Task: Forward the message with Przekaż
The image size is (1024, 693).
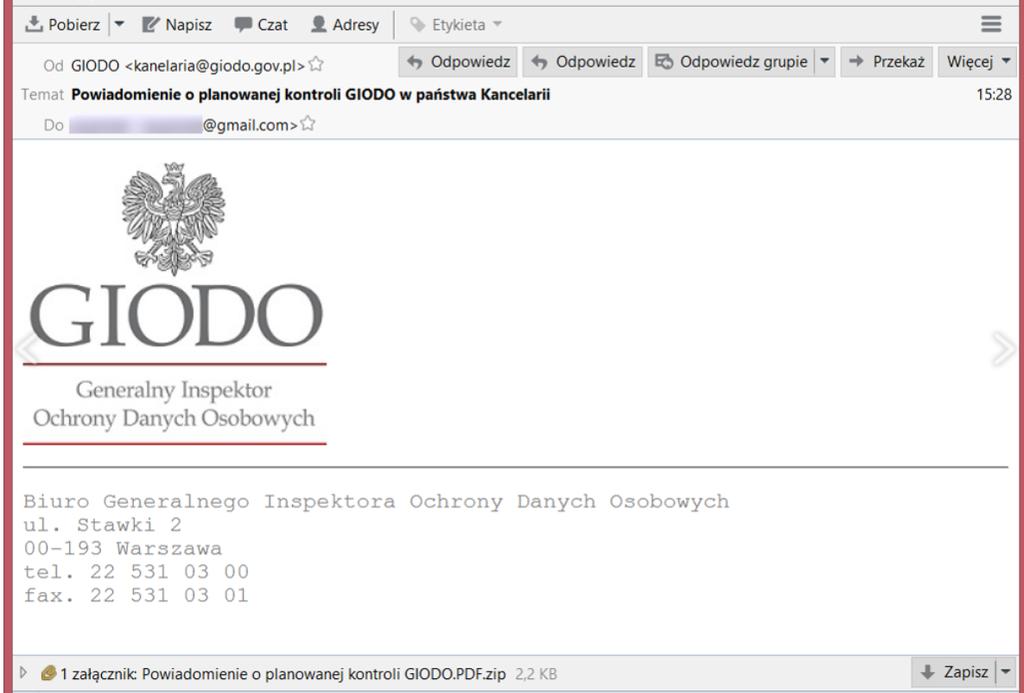Action: click(886, 62)
